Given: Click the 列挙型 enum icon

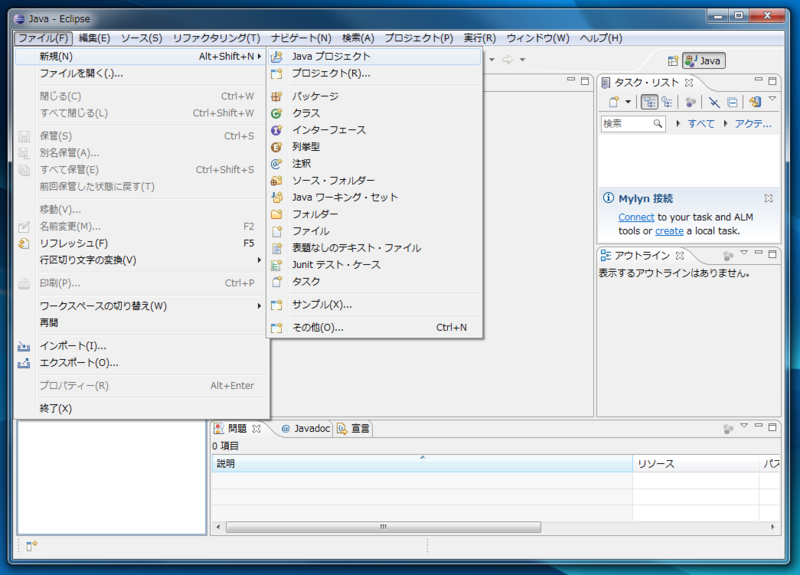Looking at the screenshot, I should [x=277, y=147].
